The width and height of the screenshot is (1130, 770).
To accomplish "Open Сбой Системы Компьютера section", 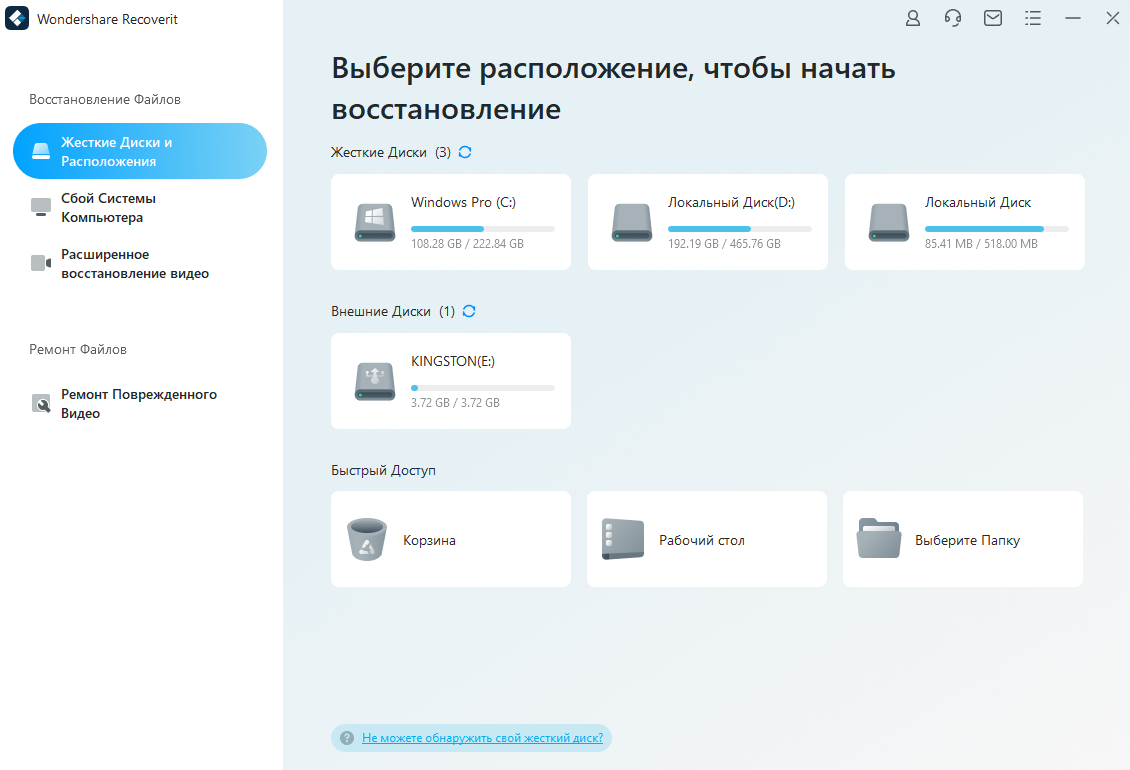I will pos(140,208).
